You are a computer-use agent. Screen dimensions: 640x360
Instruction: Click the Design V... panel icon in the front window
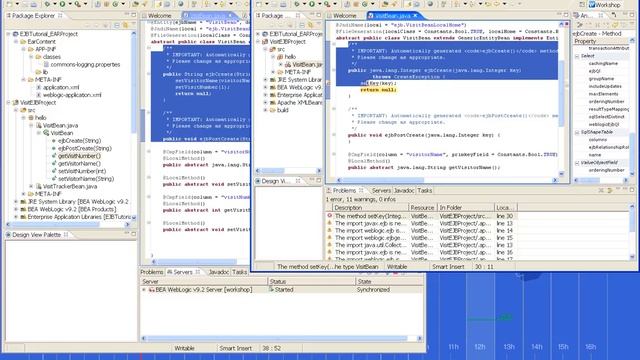point(258,181)
